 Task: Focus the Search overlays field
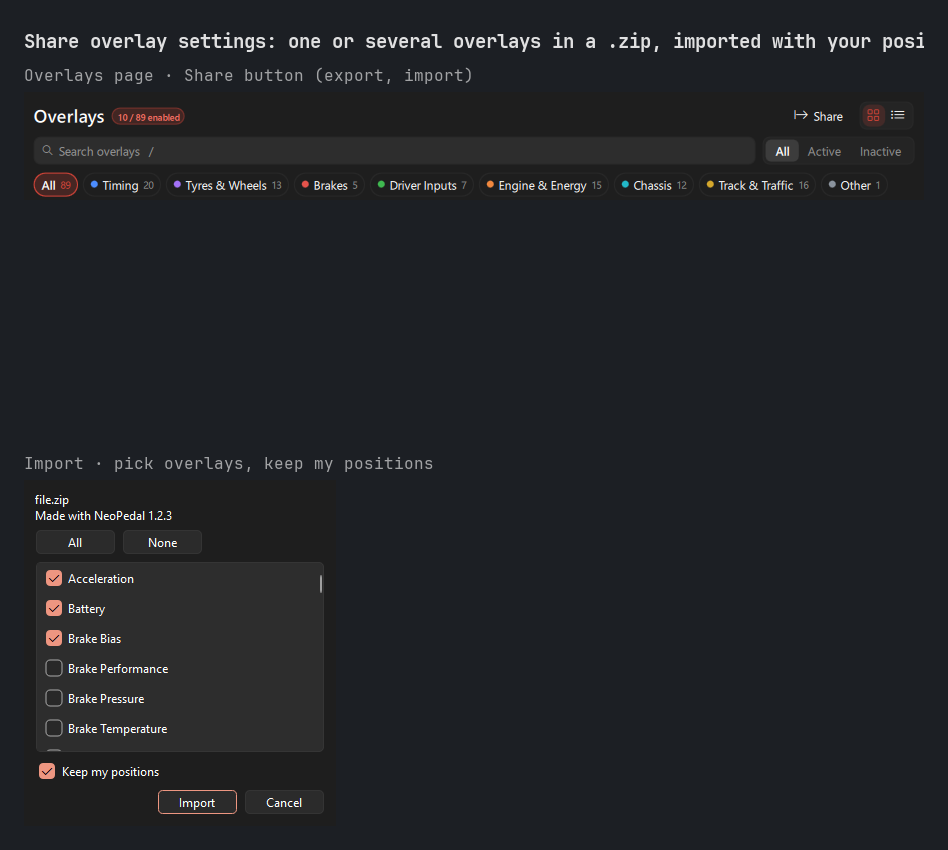point(394,151)
